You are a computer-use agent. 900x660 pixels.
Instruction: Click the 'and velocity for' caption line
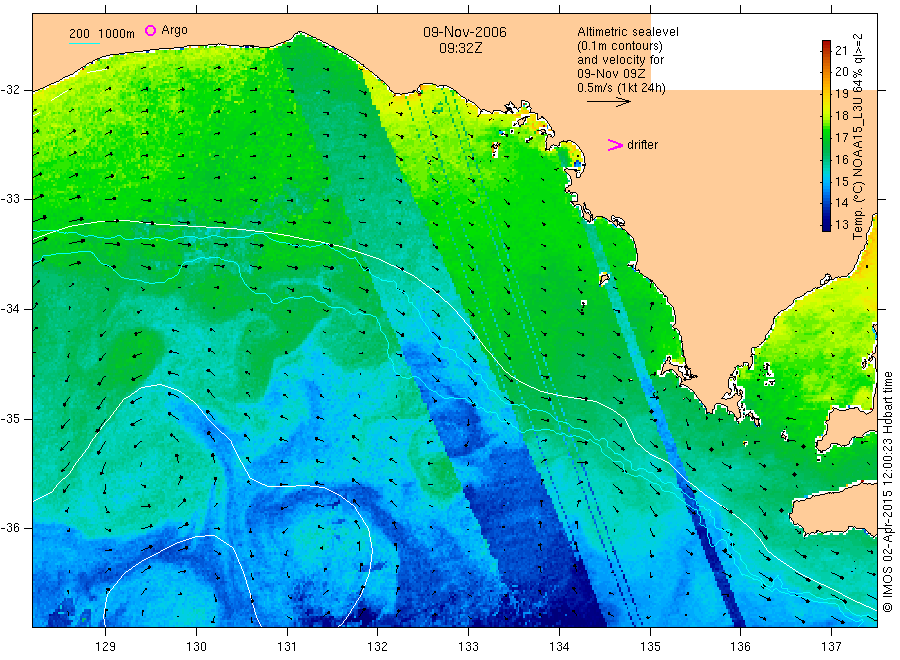[x=620, y=60]
